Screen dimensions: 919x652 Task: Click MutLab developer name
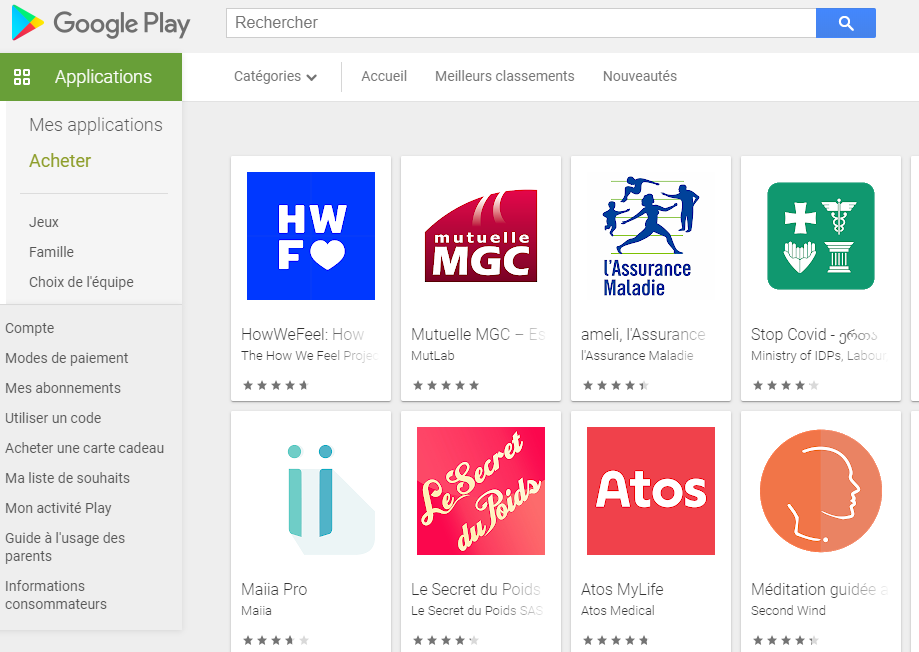coord(433,355)
